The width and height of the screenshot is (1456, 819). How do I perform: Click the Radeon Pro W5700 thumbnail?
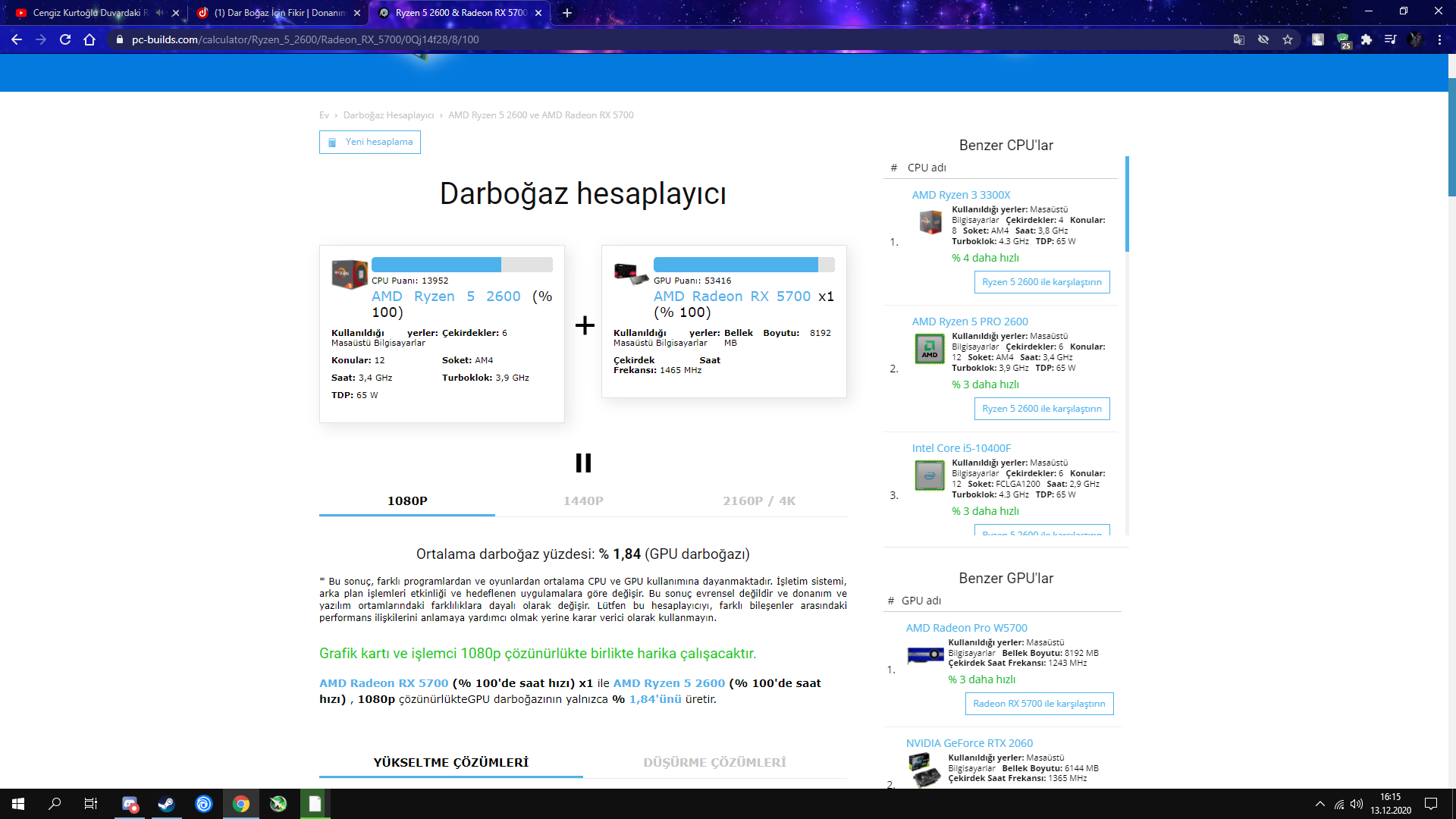[926, 654]
